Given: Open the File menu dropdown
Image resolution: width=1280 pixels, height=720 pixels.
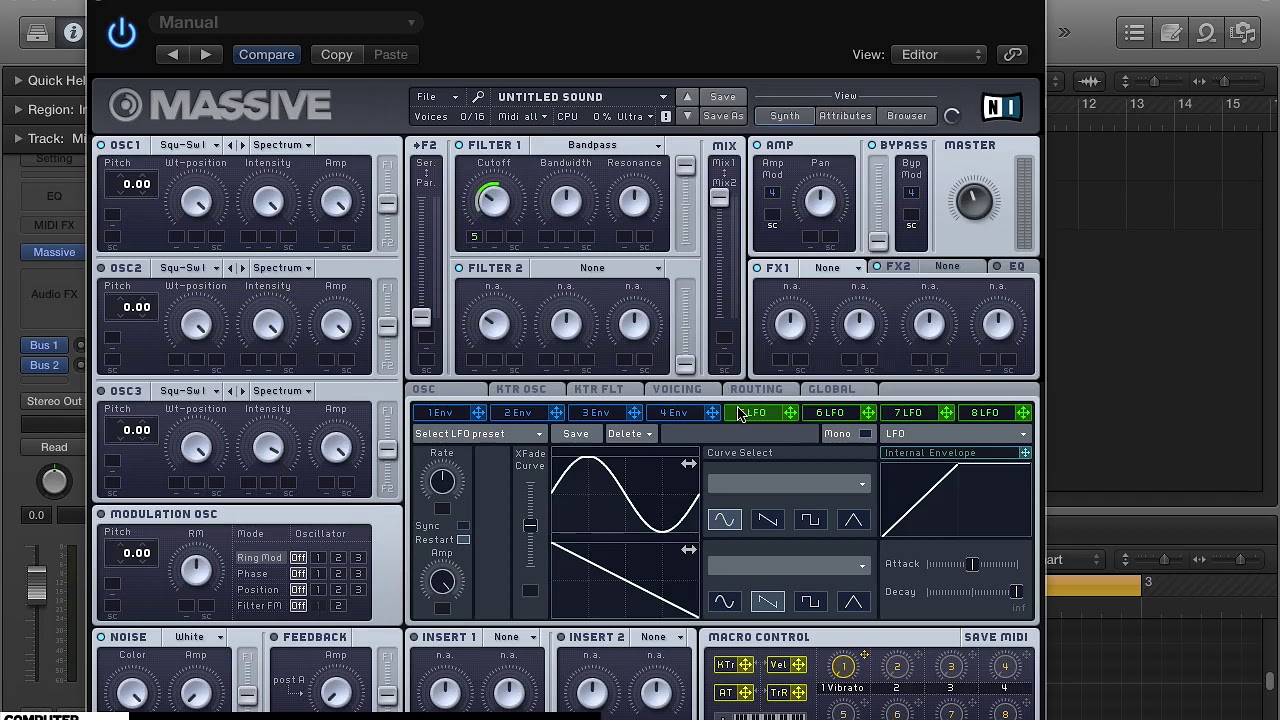Looking at the screenshot, I should [437, 97].
